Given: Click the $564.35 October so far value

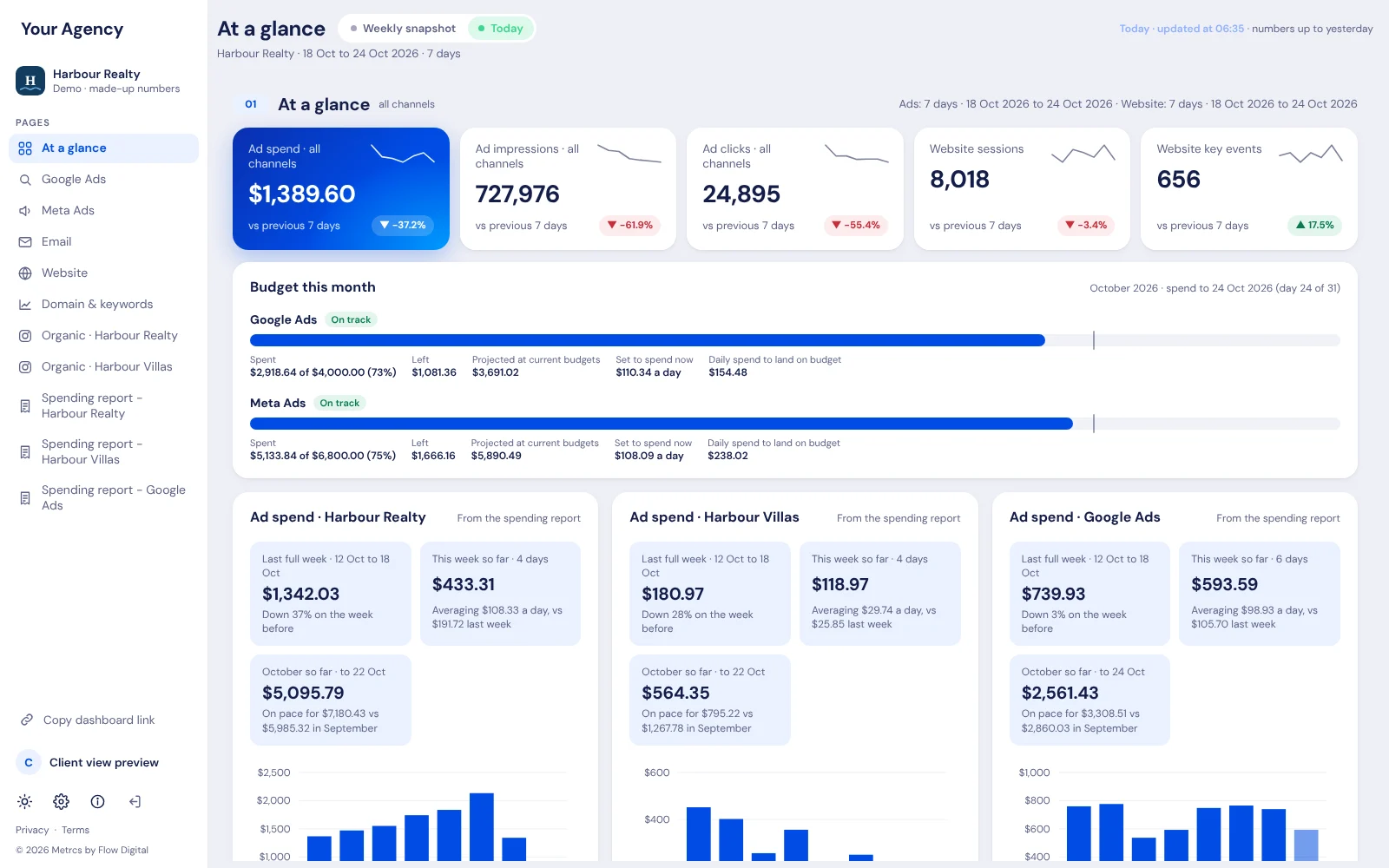Looking at the screenshot, I should (x=675, y=694).
